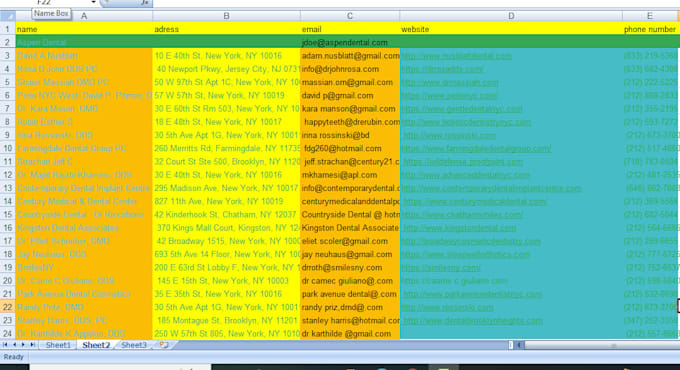Click the 'name' header cell
This screenshot has height=370, width=680.
tap(84, 29)
